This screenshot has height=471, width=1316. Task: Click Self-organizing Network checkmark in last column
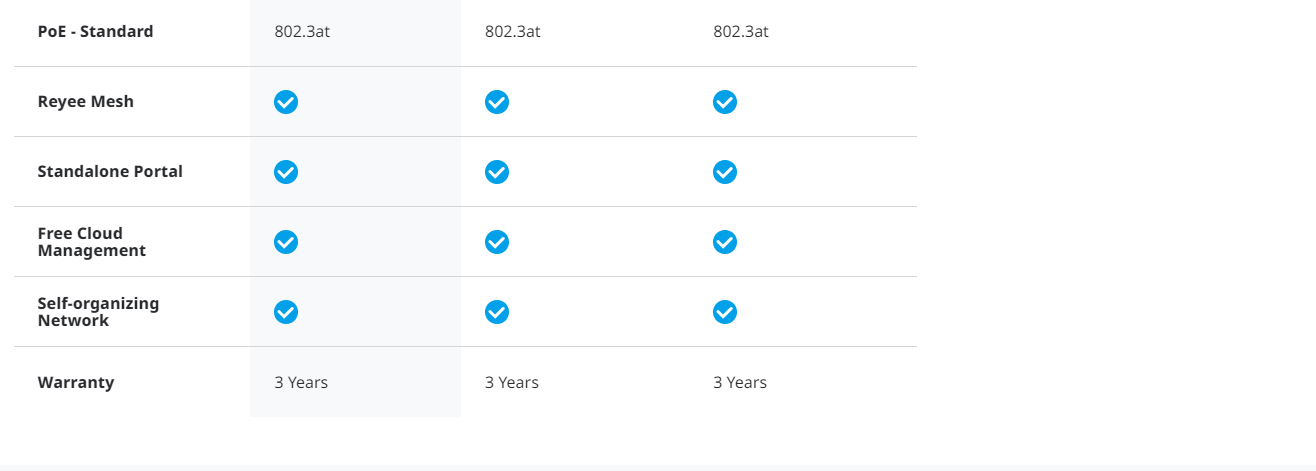(725, 312)
